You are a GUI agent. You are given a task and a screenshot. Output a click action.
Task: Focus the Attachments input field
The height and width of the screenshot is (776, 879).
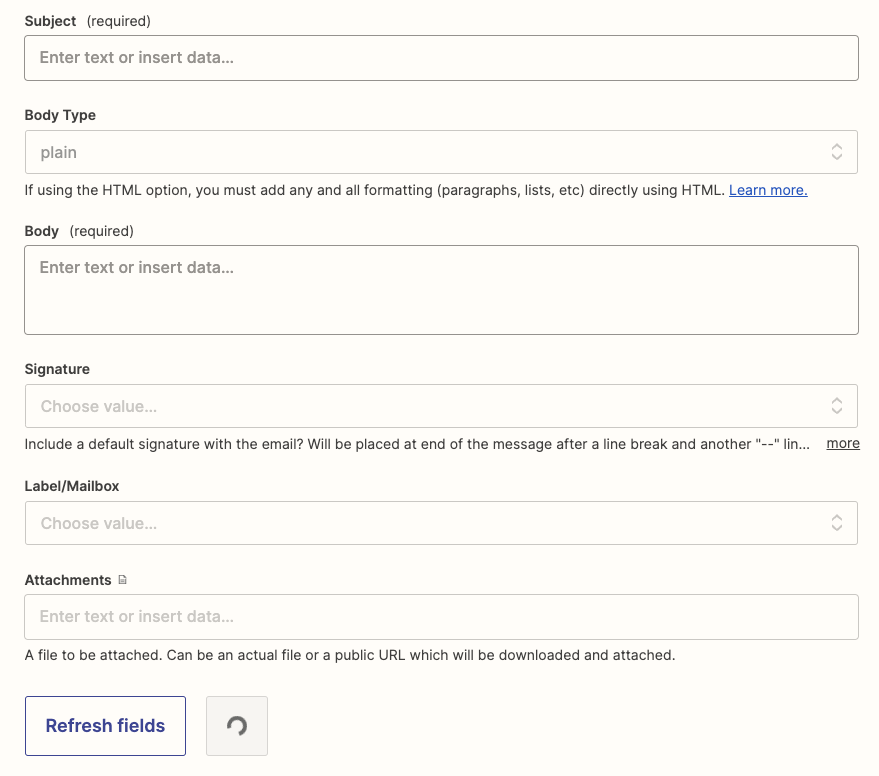click(441, 617)
